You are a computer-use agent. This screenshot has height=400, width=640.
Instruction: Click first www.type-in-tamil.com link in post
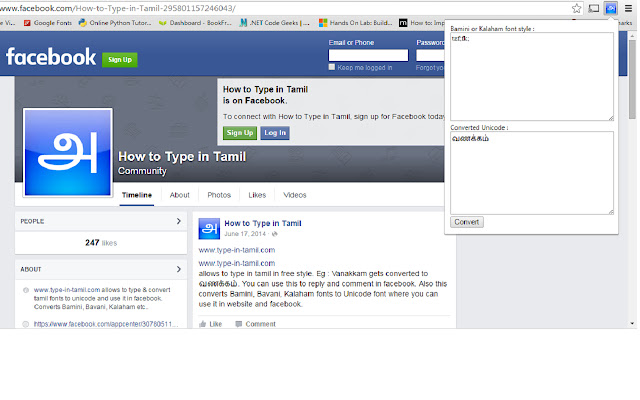pos(237,250)
